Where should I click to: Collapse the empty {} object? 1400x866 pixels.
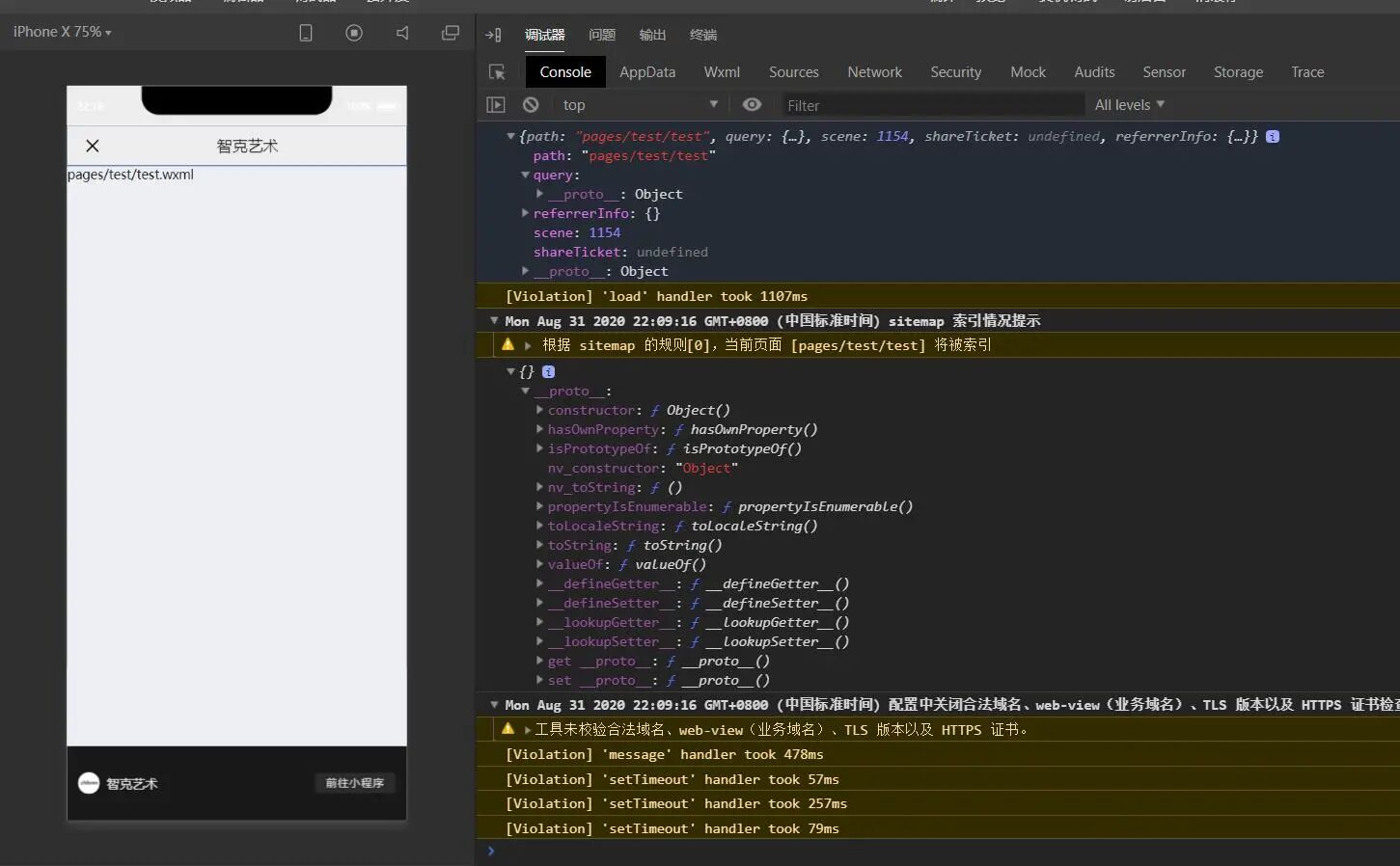[x=510, y=371]
